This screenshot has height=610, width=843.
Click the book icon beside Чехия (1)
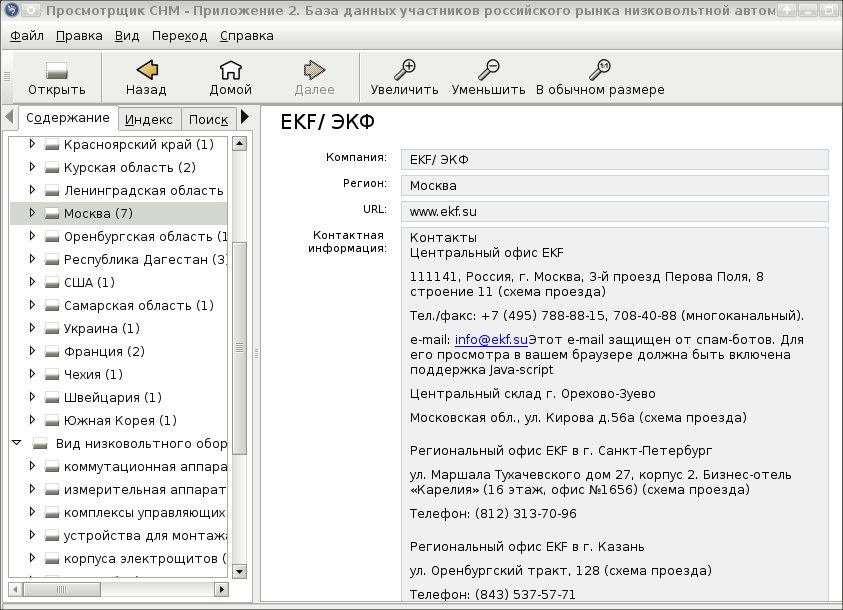click(52, 375)
